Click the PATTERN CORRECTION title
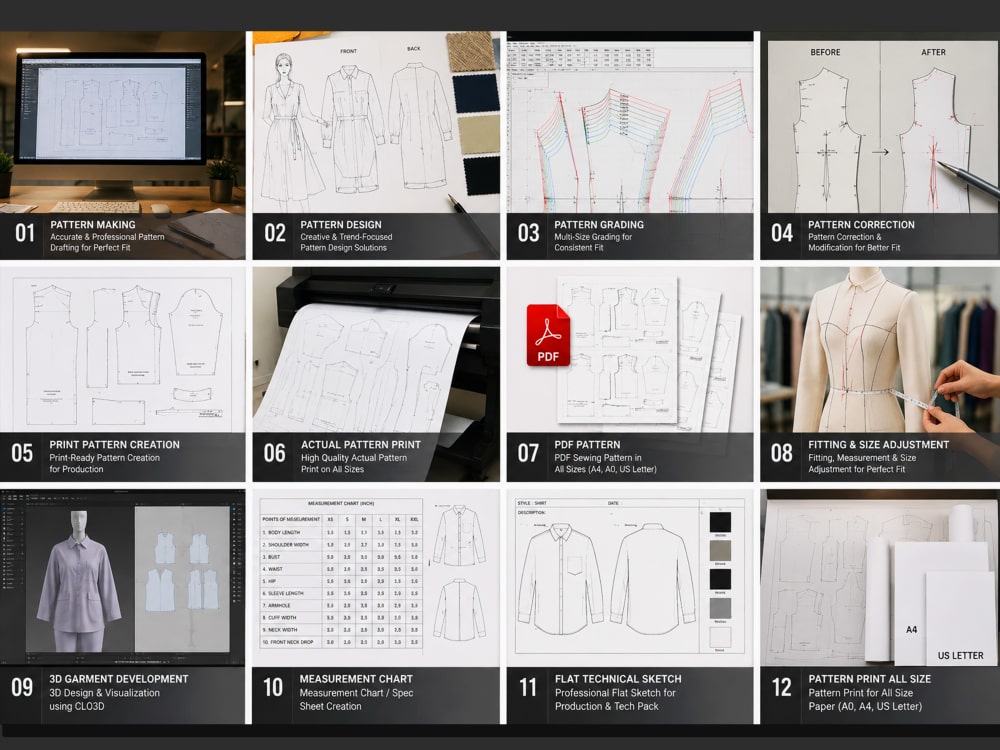The width and height of the screenshot is (1000, 750). [x=861, y=224]
